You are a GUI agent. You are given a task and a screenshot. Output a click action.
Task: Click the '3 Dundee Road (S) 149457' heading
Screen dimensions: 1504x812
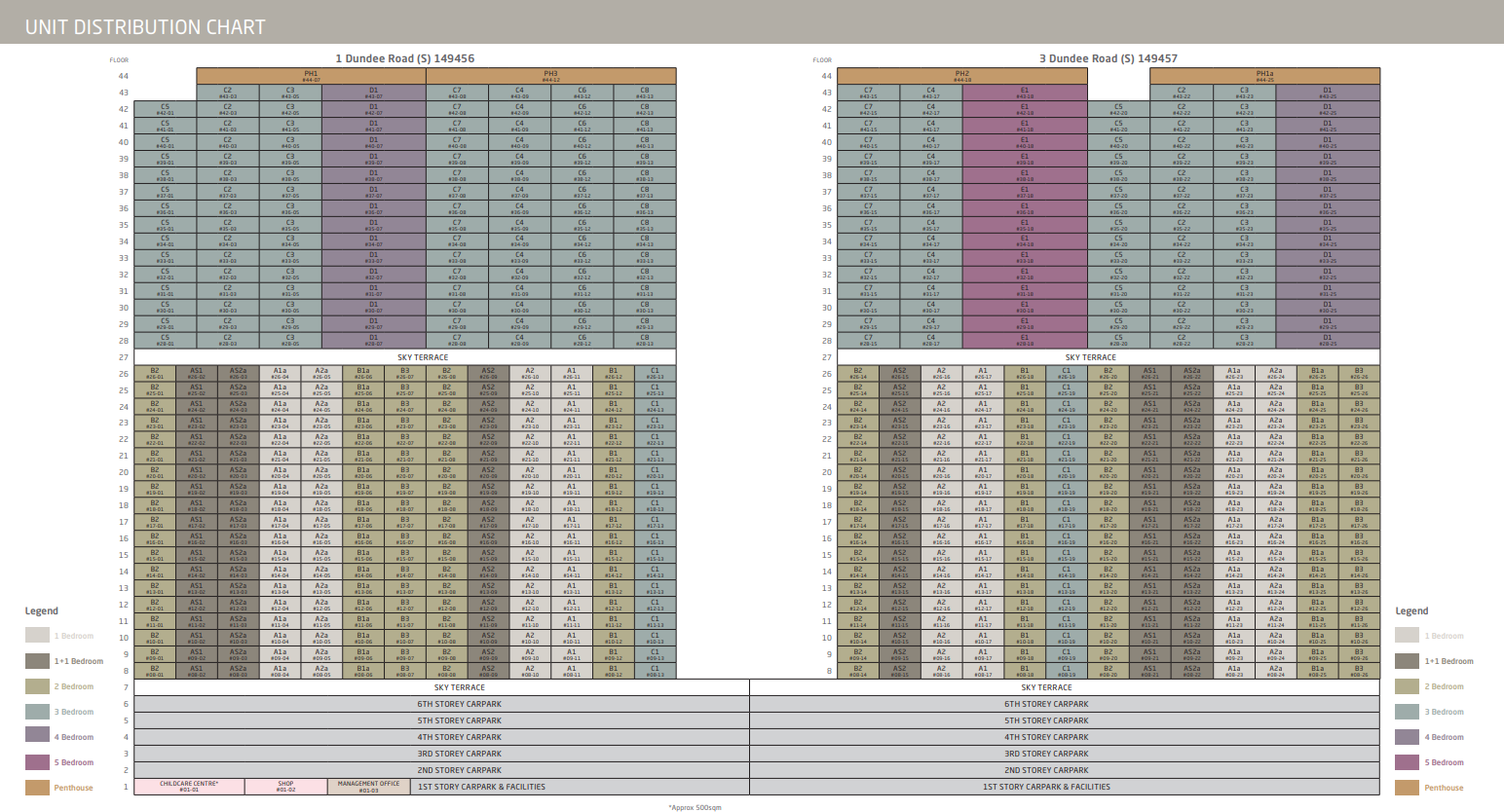[1109, 58]
